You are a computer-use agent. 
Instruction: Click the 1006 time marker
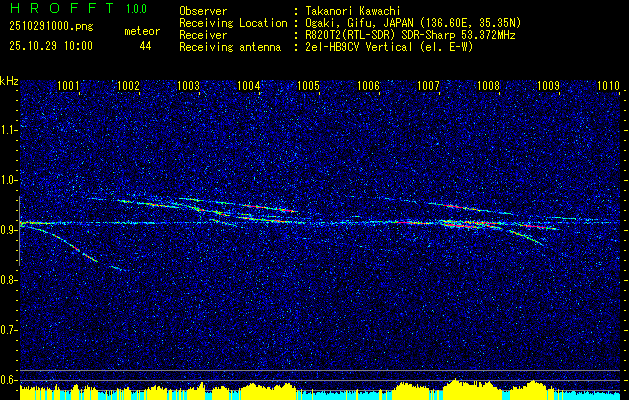(x=368, y=86)
